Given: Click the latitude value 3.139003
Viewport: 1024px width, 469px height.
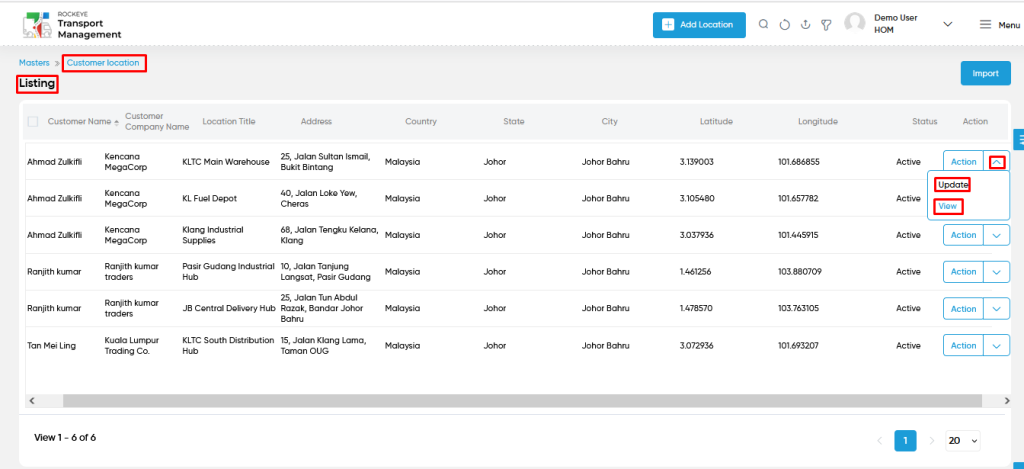Looking at the screenshot, I should pyautogui.click(x=696, y=162).
